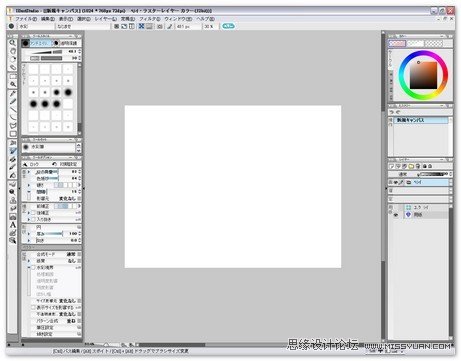This screenshot has height=361, width=461.
Task: Click the blue highlighted grid icon on toolbar
Action: point(141,26)
